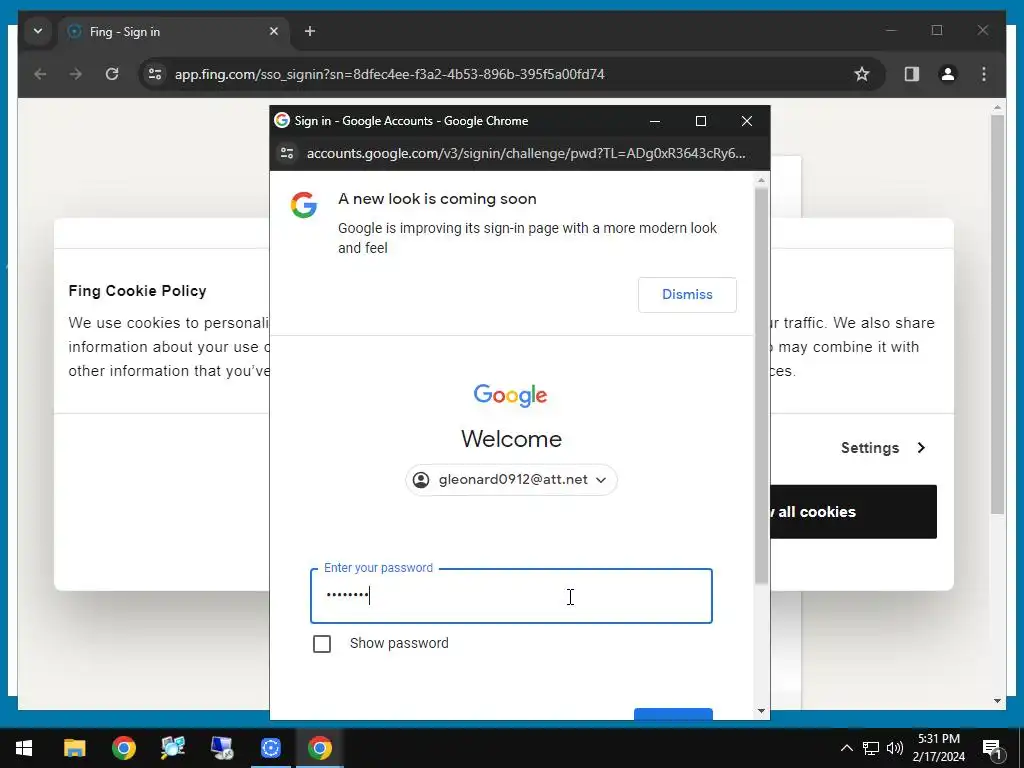The width and height of the screenshot is (1024, 768).
Task: Open first Chrome icon in taskbar
Action: coord(123,748)
